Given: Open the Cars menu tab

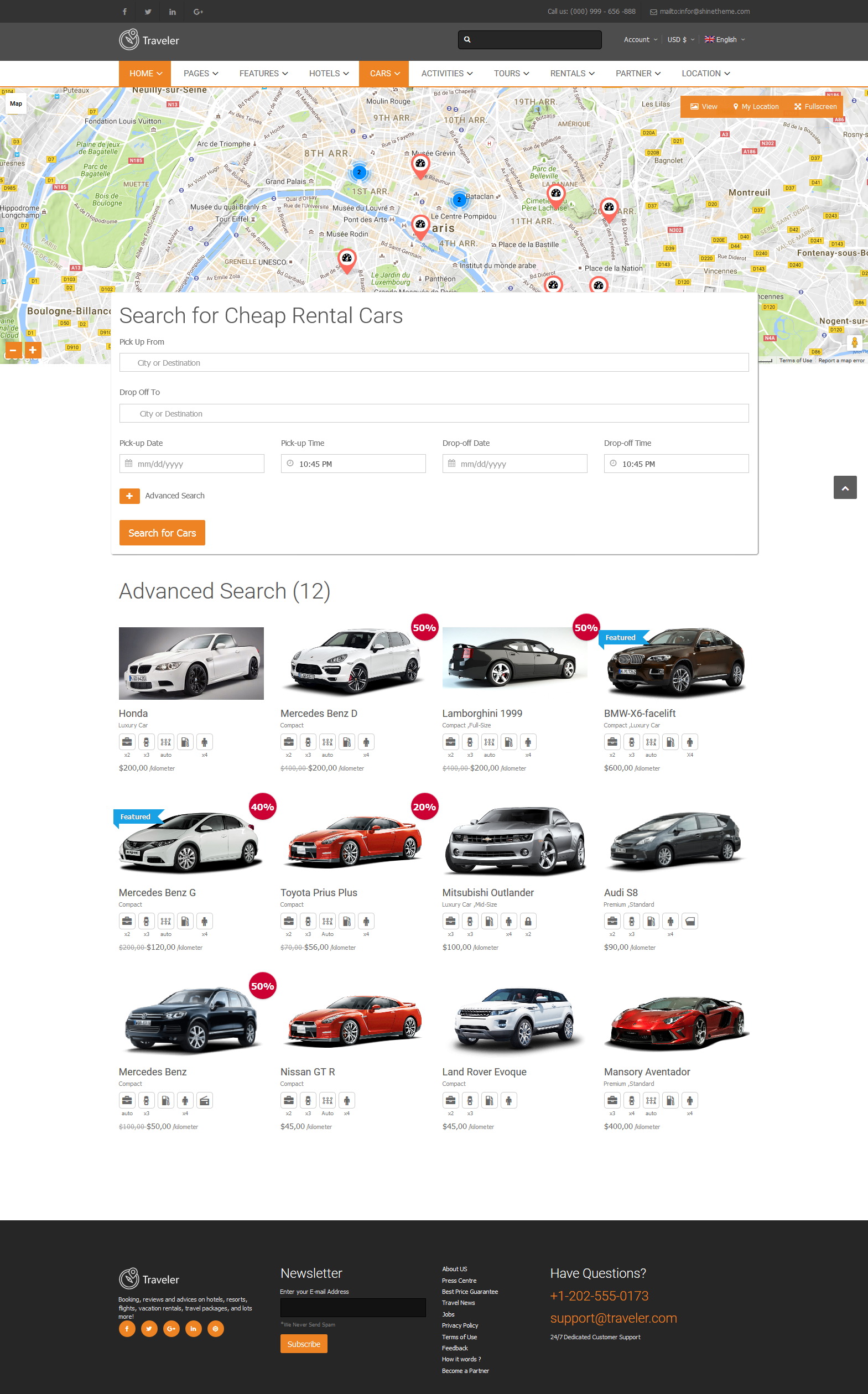Looking at the screenshot, I should click(384, 74).
